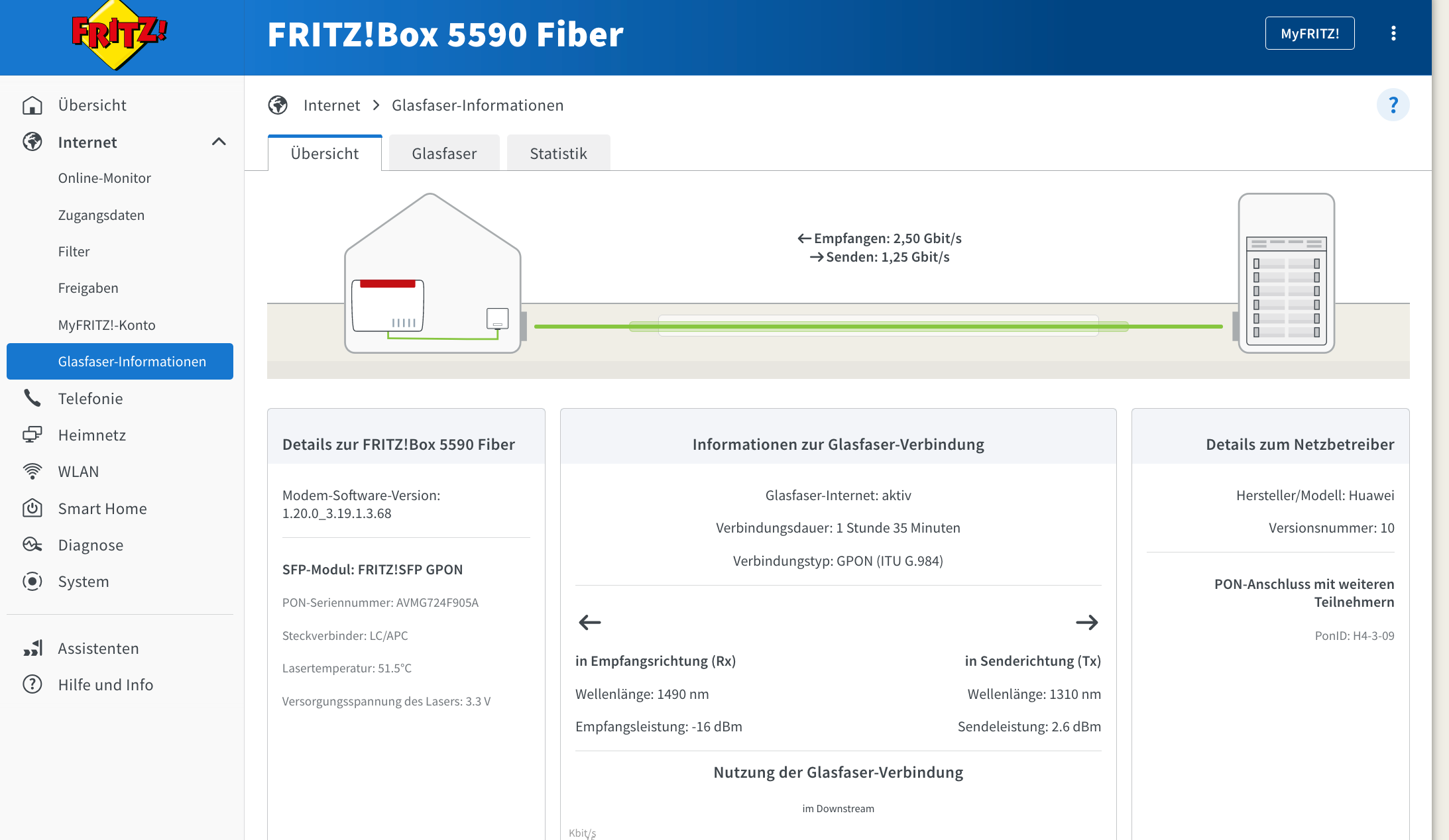Click the Smart Home icon
The width and height of the screenshot is (1449, 840).
pyautogui.click(x=32, y=508)
